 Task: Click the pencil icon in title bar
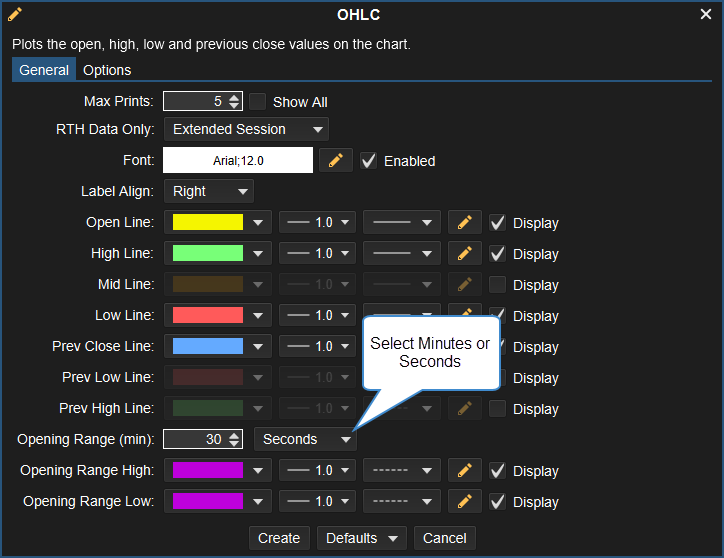[15, 14]
